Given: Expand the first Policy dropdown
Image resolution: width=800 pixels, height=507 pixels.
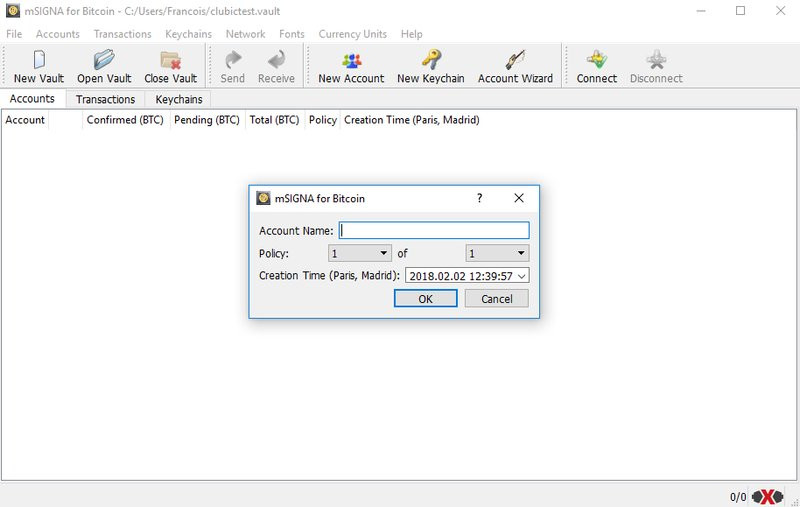Looking at the screenshot, I should tap(360, 253).
